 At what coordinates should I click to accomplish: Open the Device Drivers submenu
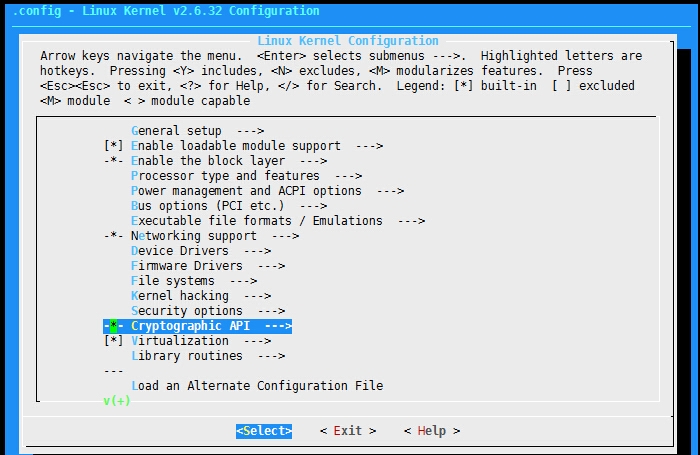tap(201, 251)
